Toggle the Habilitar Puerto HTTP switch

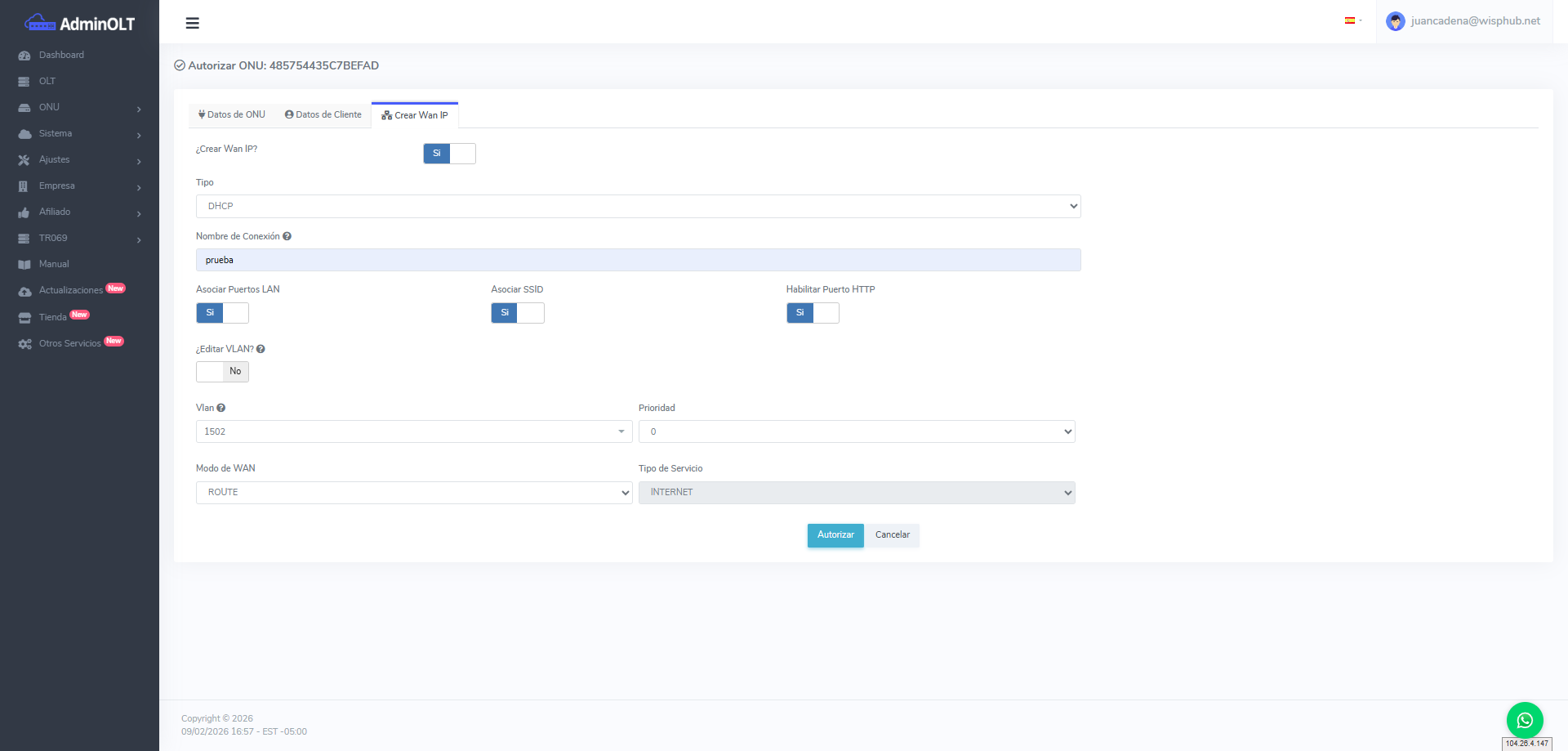(812, 313)
